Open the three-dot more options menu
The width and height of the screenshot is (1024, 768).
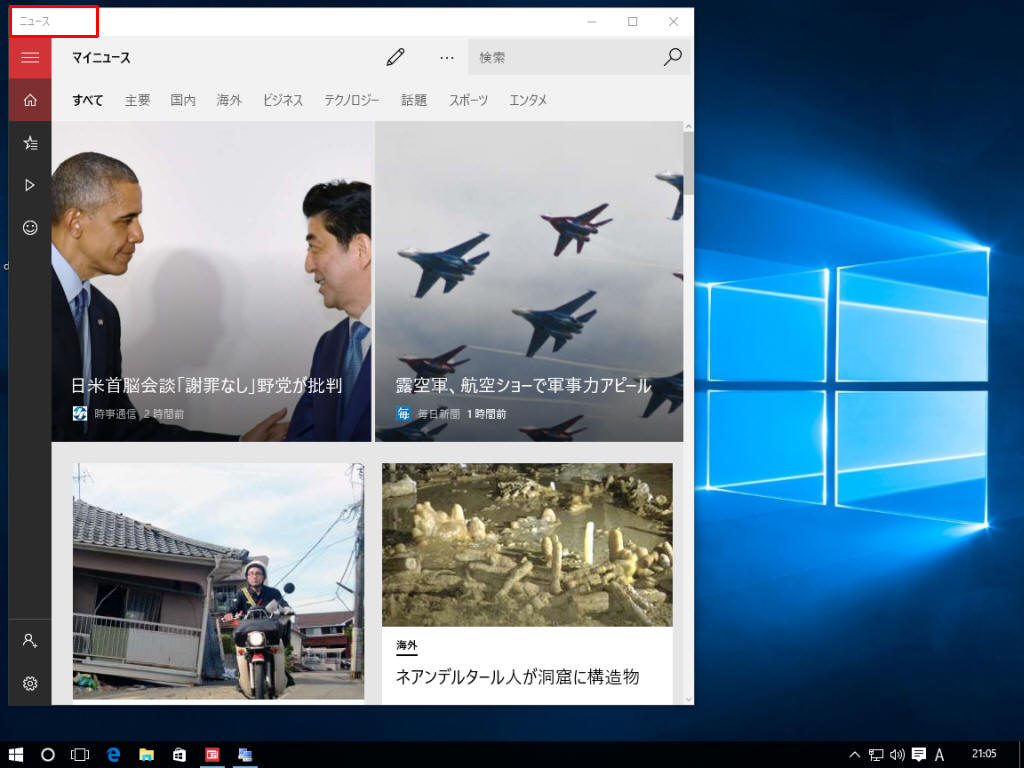[x=447, y=57]
